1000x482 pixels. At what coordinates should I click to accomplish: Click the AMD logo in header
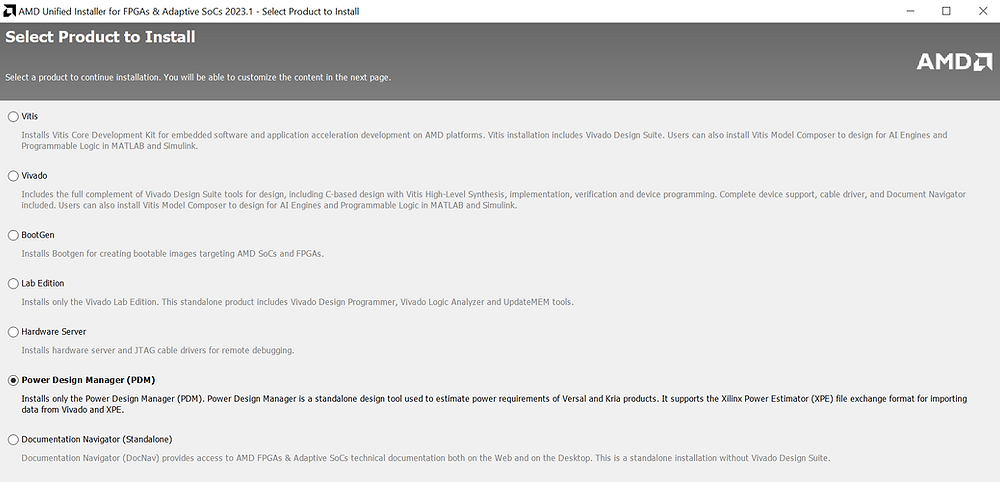coord(954,61)
